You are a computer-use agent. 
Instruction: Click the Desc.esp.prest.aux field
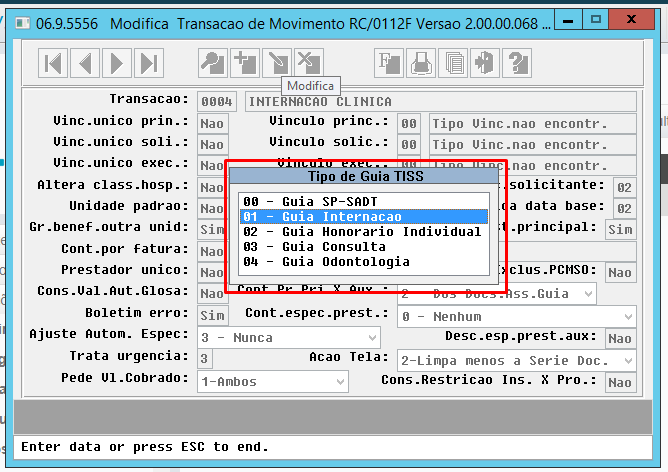pyautogui.click(x=620, y=338)
